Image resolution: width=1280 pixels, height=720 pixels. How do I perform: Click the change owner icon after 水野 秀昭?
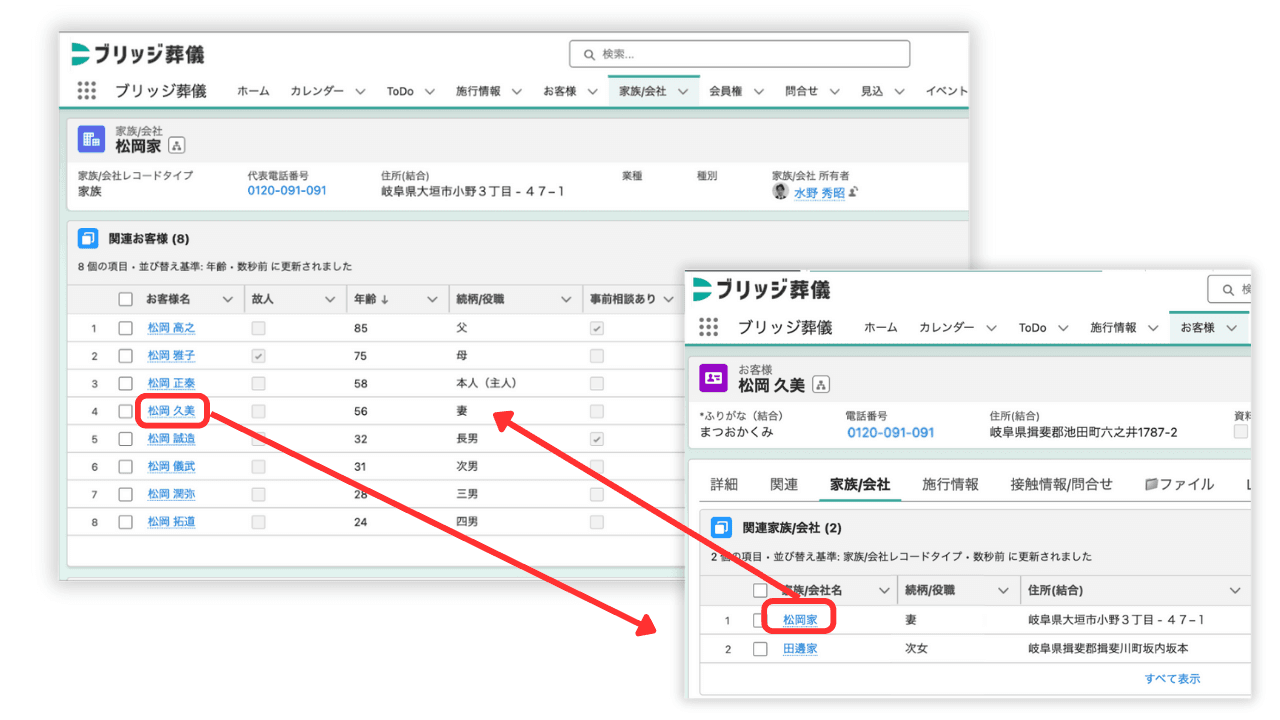coord(854,192)
